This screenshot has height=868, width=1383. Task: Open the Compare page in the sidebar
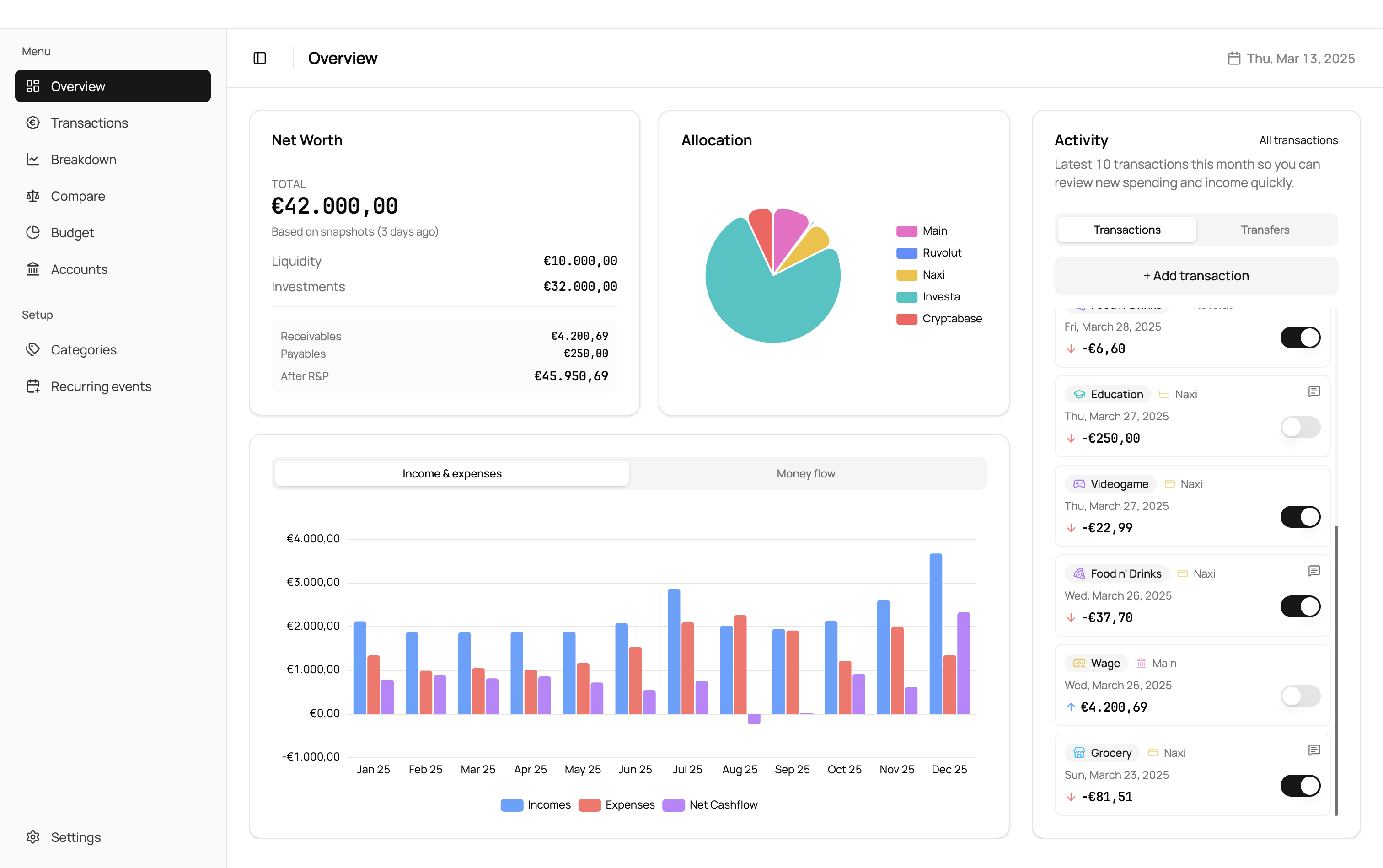113,196
